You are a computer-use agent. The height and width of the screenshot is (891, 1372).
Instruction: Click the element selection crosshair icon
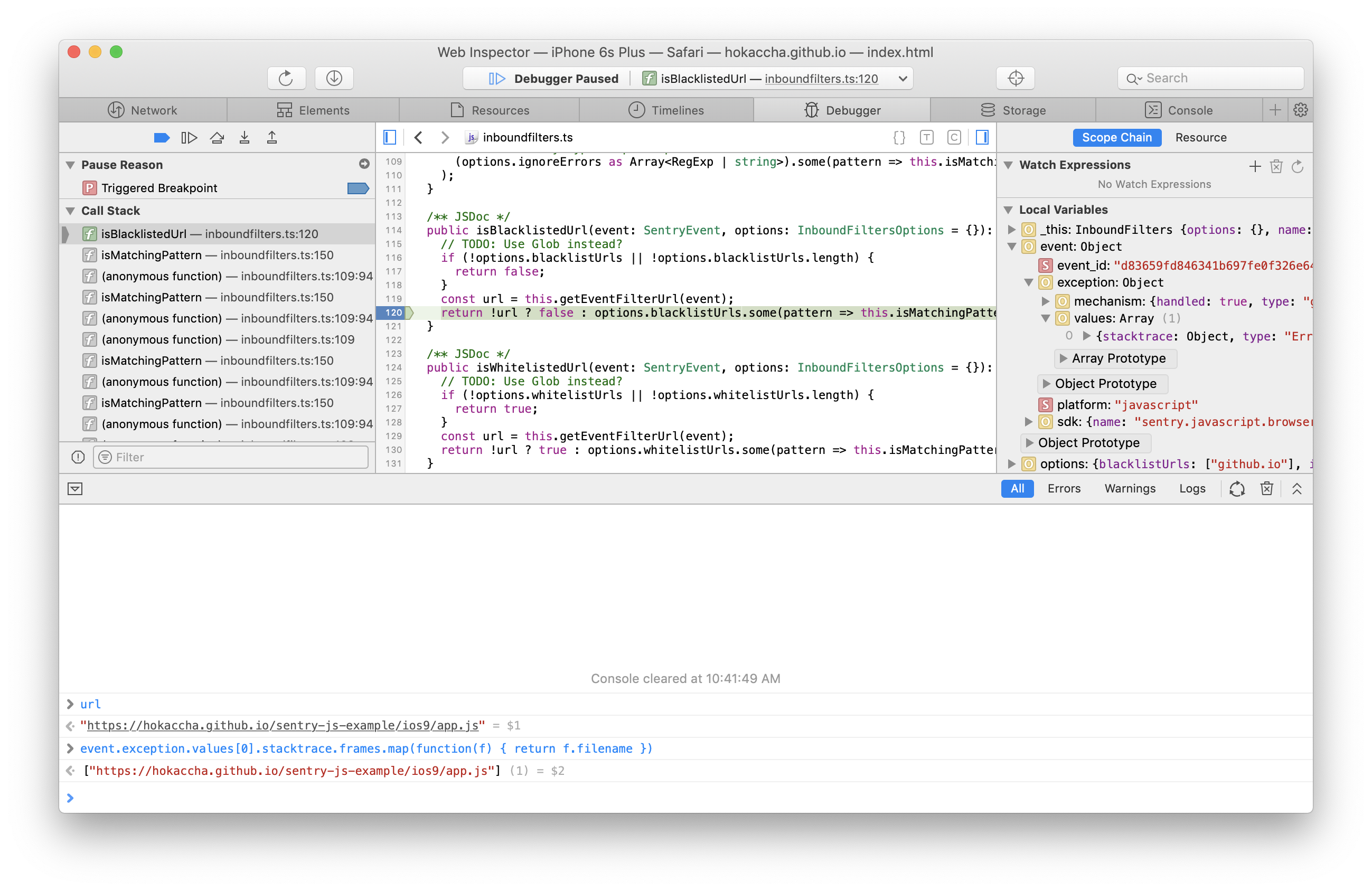[x=1015, y=78]
